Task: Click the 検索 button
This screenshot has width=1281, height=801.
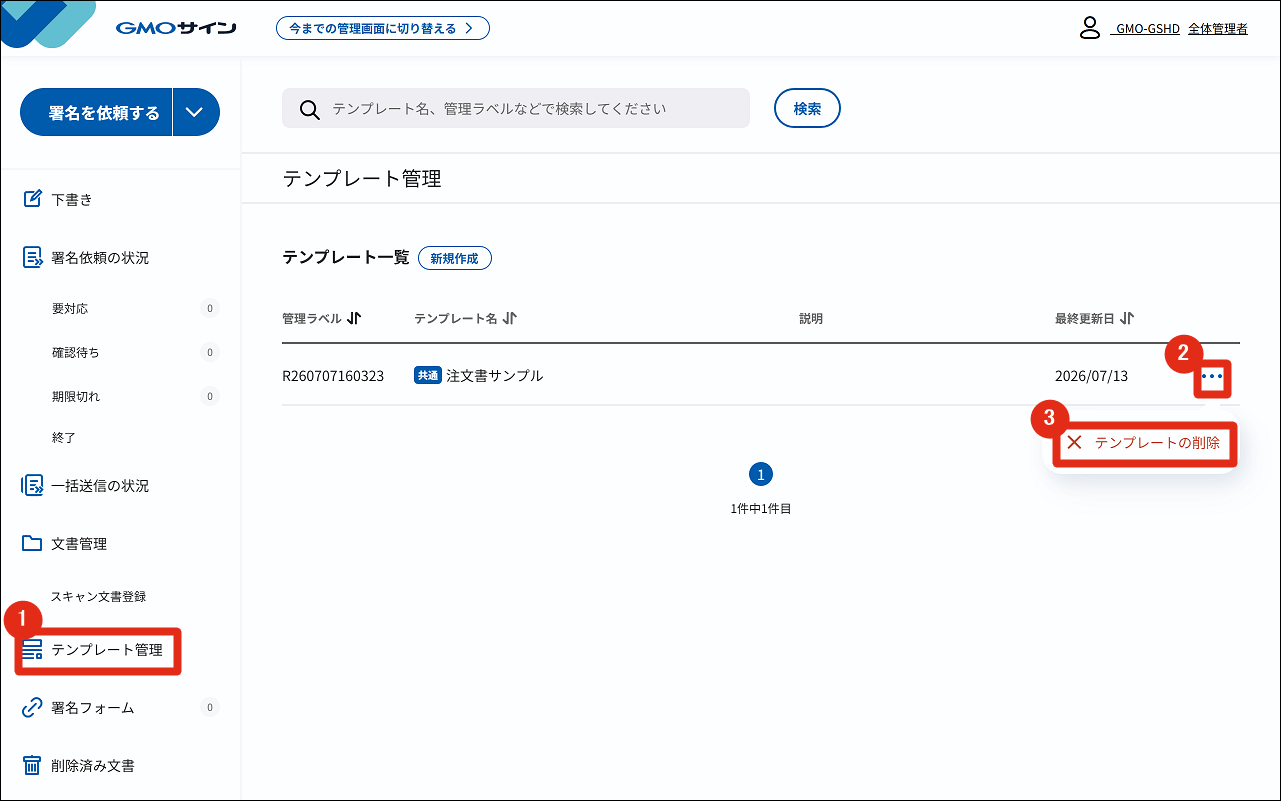Action: (807, 108)
